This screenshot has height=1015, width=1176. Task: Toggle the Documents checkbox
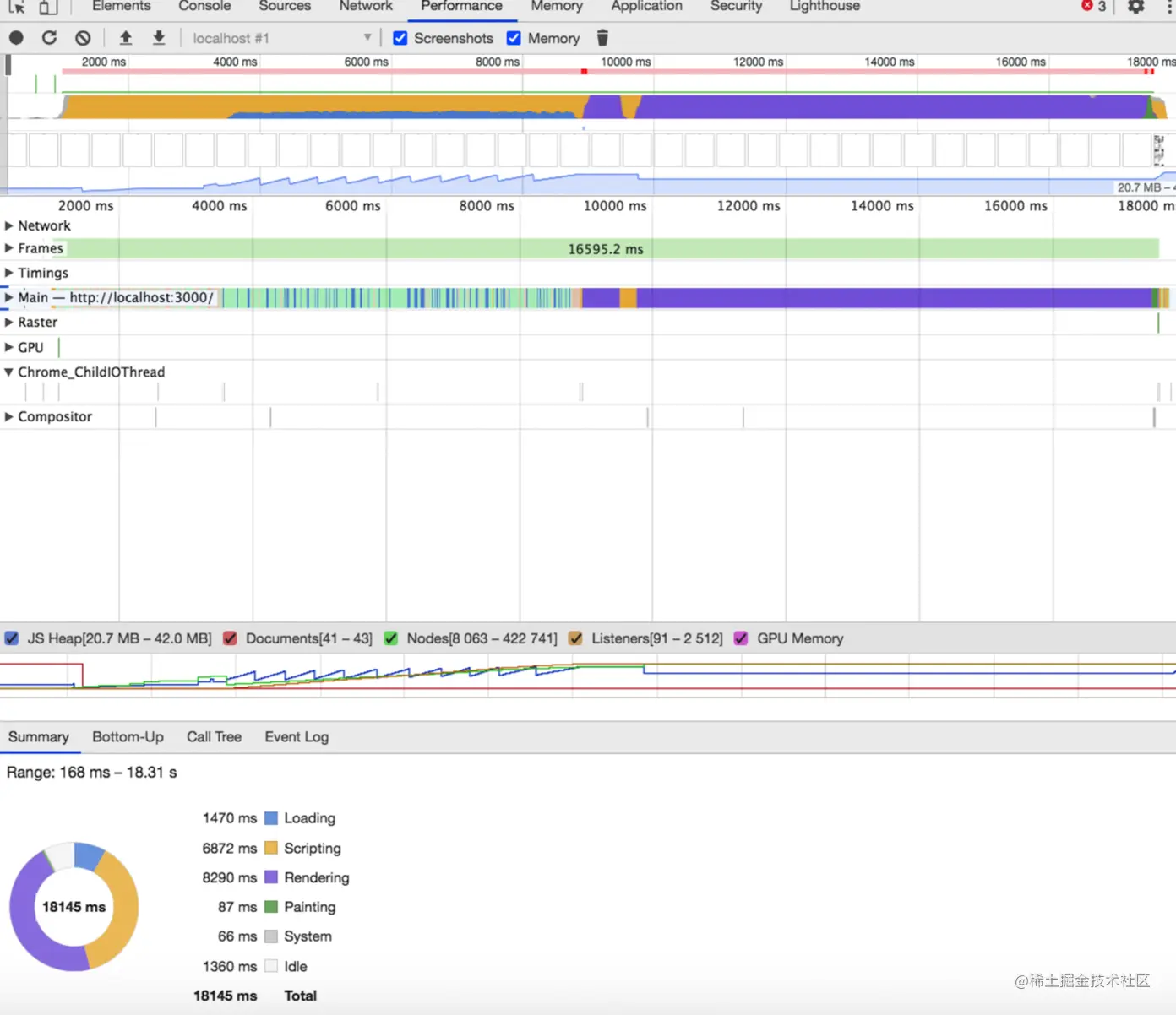coord(230,638)
